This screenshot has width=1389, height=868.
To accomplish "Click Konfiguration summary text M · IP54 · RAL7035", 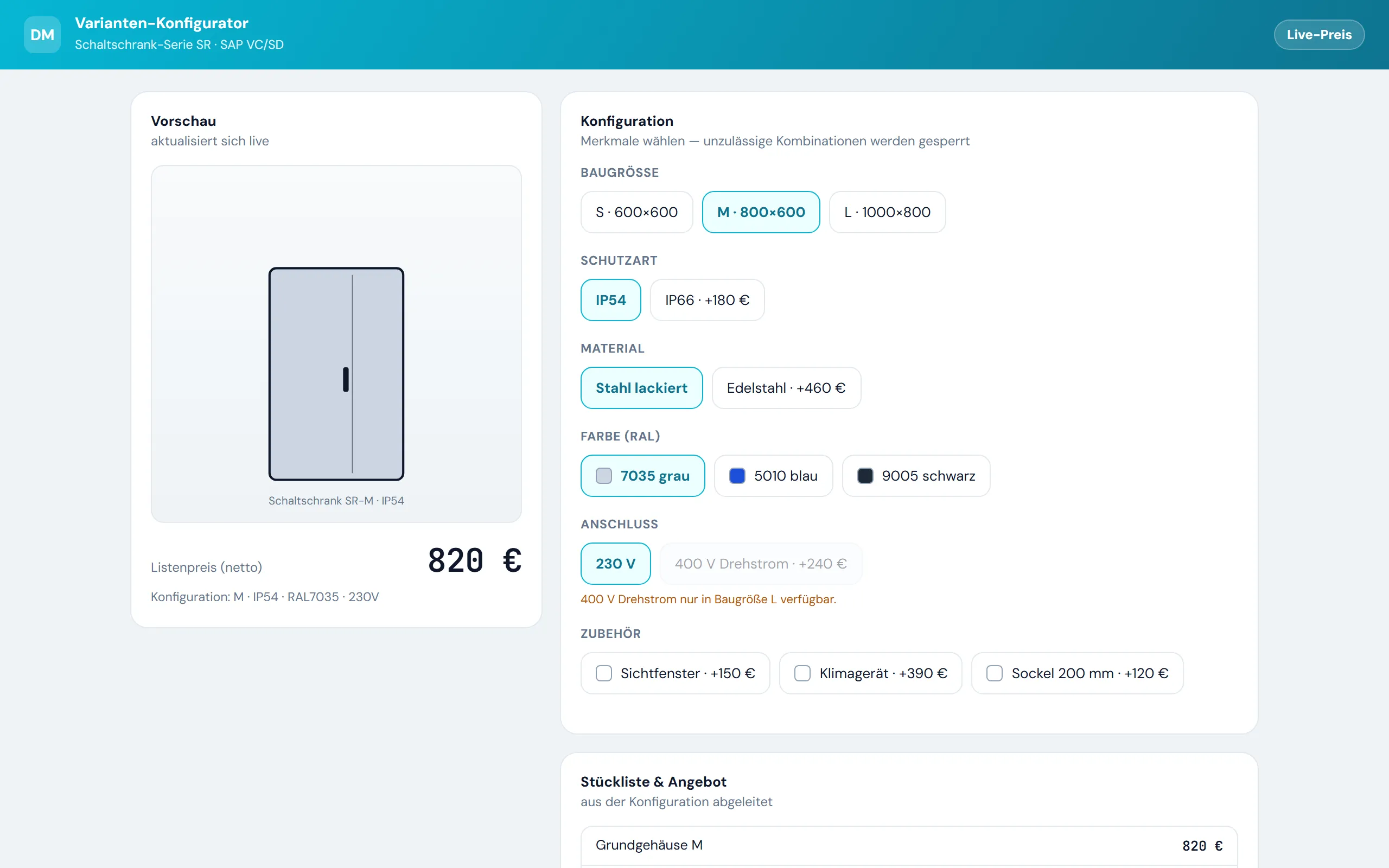I will 265,596.
